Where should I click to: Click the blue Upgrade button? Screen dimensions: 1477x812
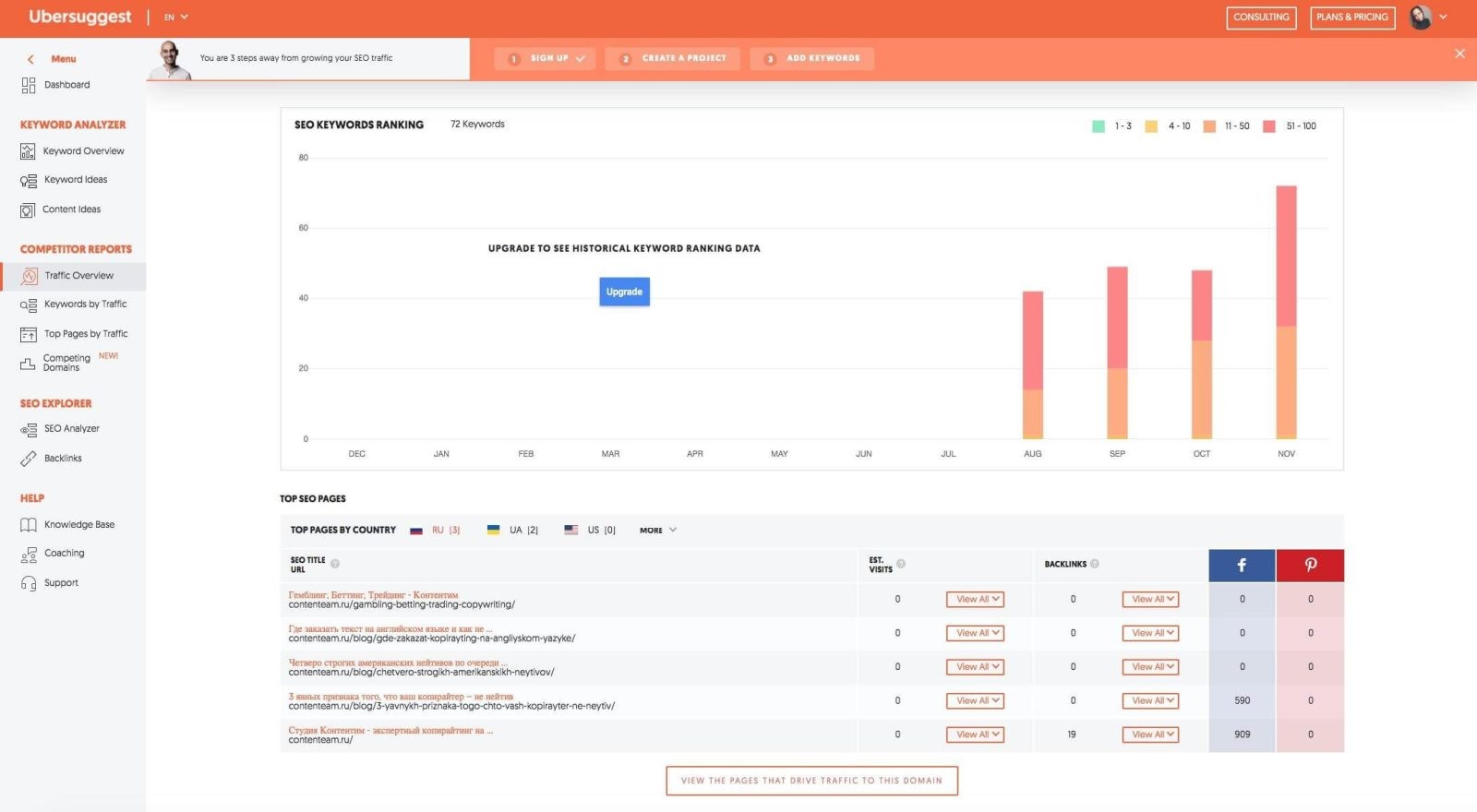coord(624,292)
